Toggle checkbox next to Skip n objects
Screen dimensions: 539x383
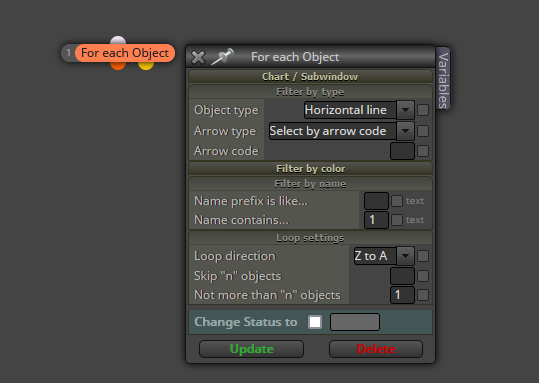click(423, 276)
